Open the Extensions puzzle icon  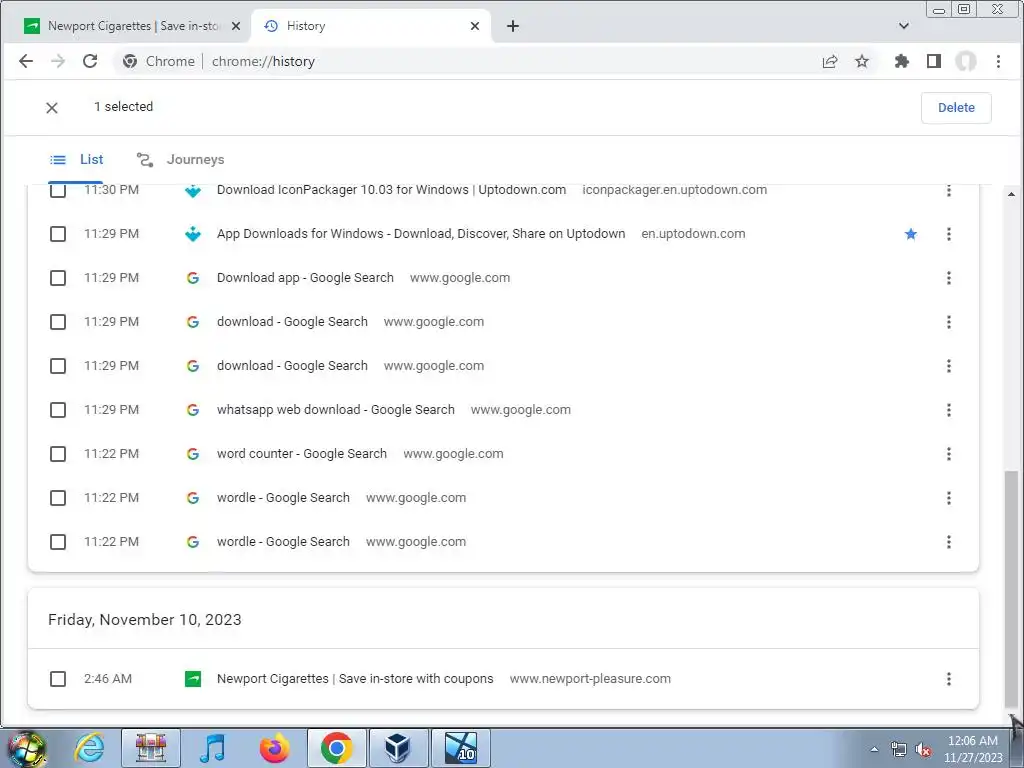(x=901, y=61)
